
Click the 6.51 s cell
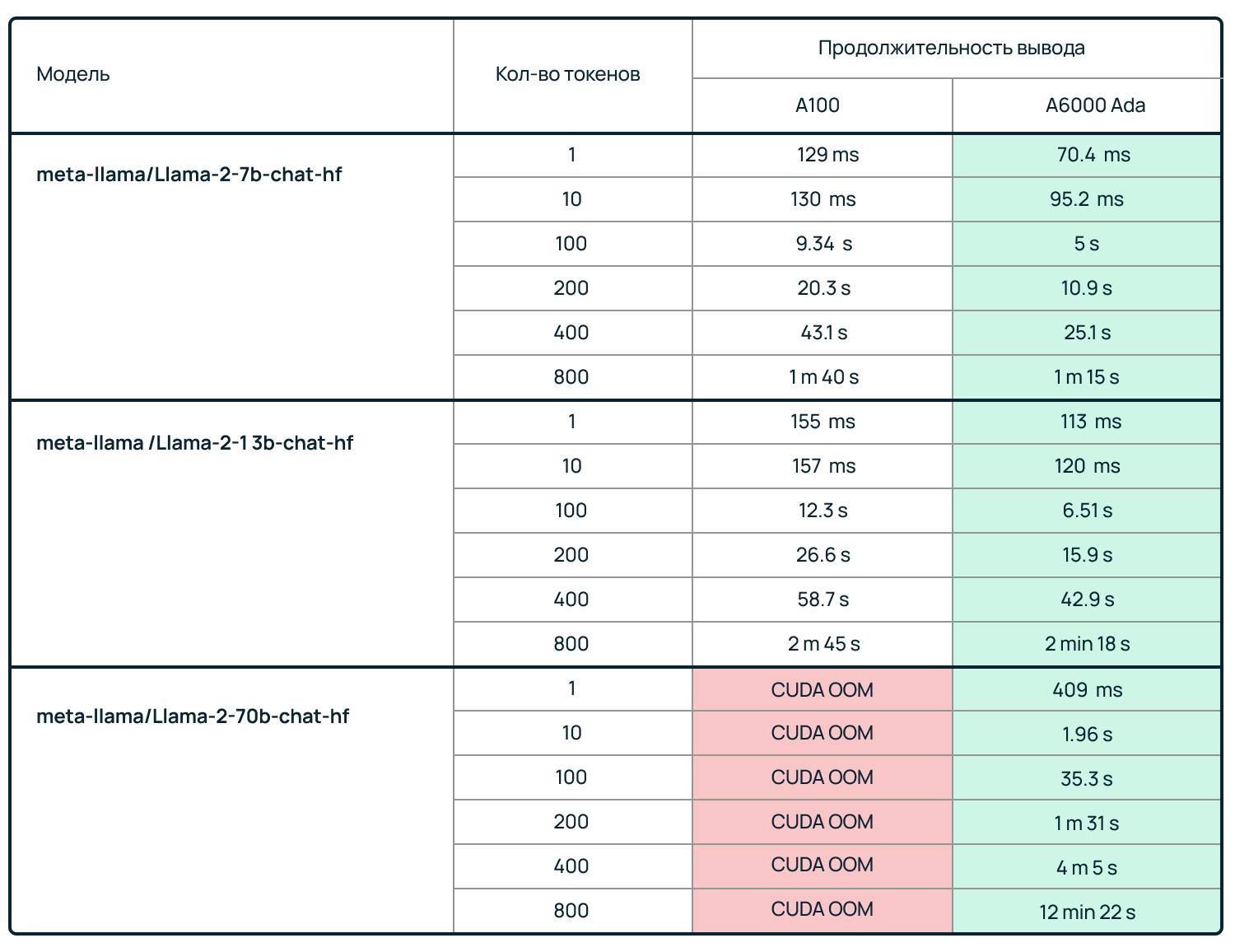[x=1087, y=511]
